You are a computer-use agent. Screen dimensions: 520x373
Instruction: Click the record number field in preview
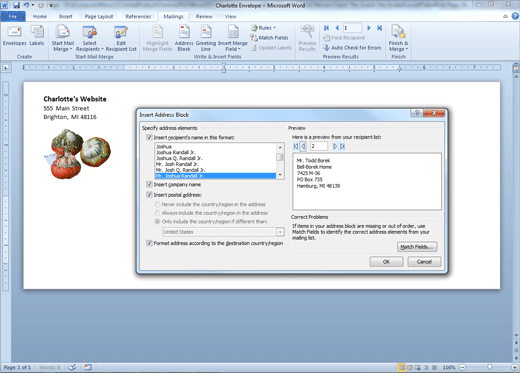[x=319, y=146]
